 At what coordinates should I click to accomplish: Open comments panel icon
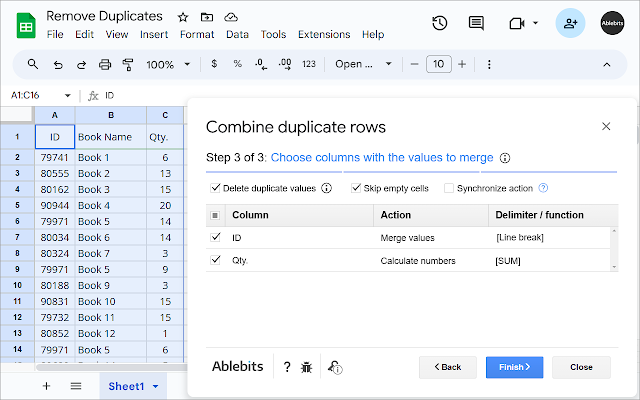coord(476,23)
